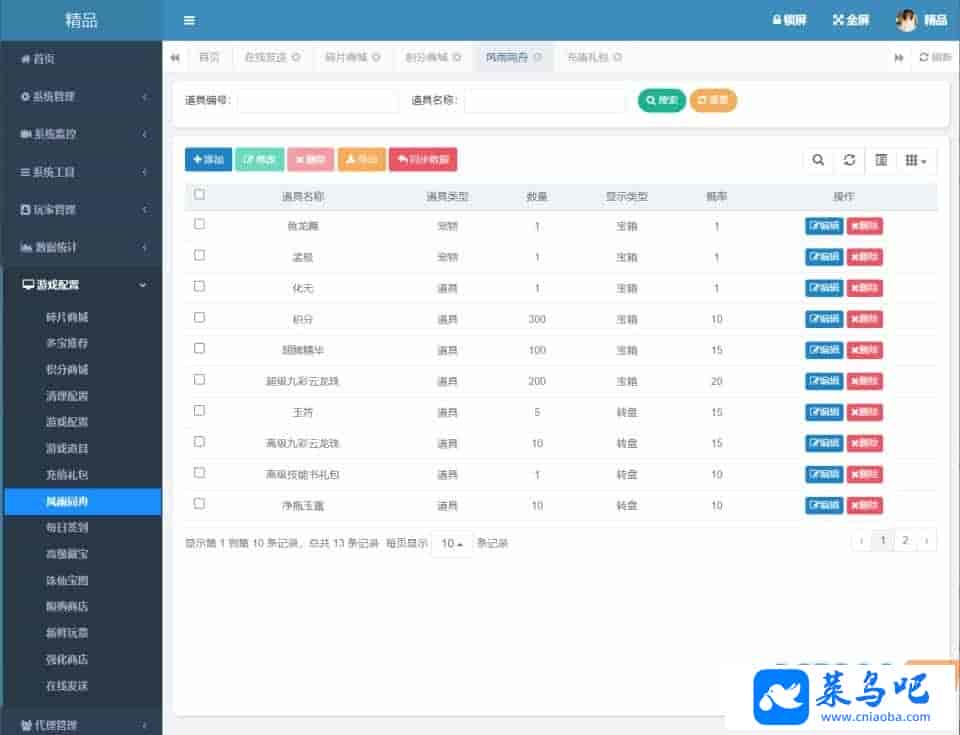Toggle sidebar with the hamburger menu icon
The width and height of the screenshot is (960, 735).
click(189, 21)
